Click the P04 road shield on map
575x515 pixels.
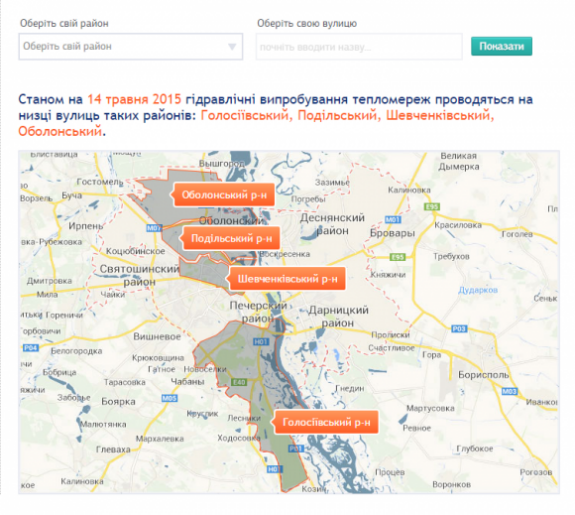click(31, 347)
